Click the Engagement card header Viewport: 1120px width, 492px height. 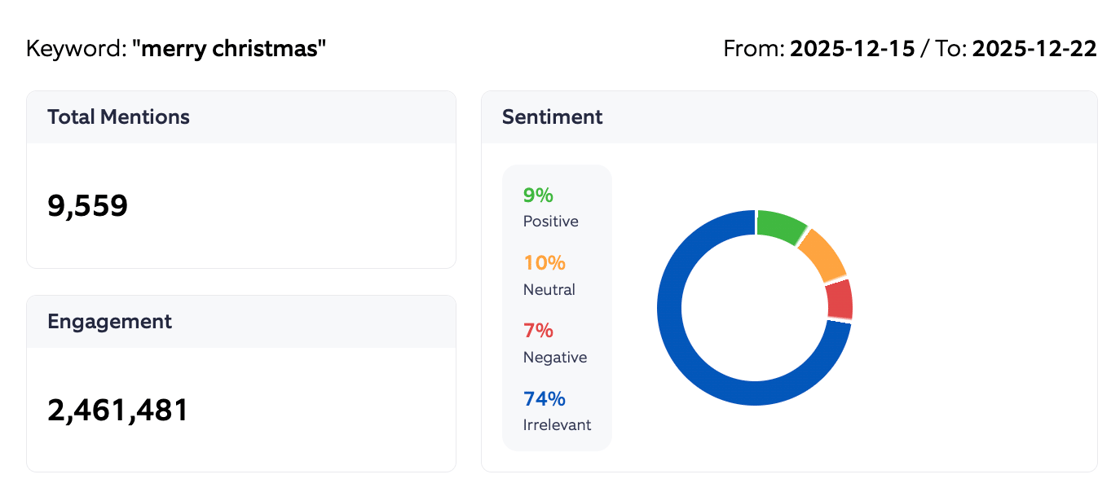(x=110, y=321)
